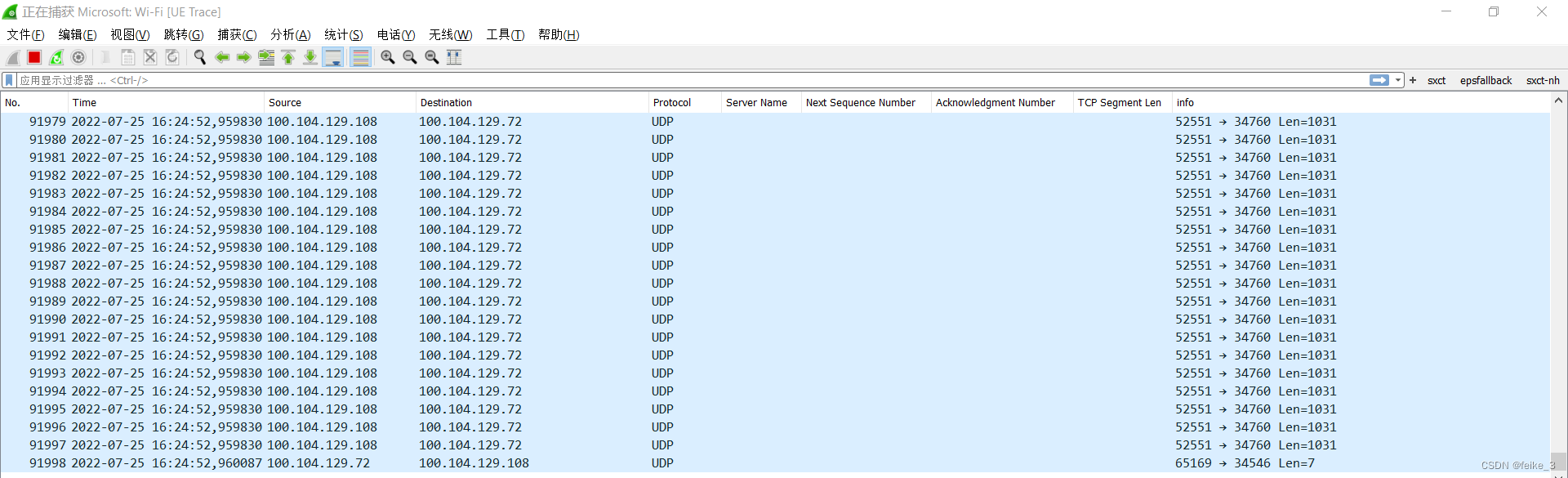Open the 帮助(H) menu
This screenshot has width=1568, height=478.
pos(559,34)
